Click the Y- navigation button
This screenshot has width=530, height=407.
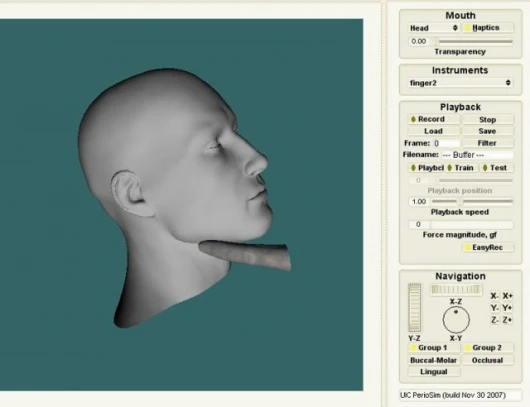pyautogui.click(x=495, y=308)
